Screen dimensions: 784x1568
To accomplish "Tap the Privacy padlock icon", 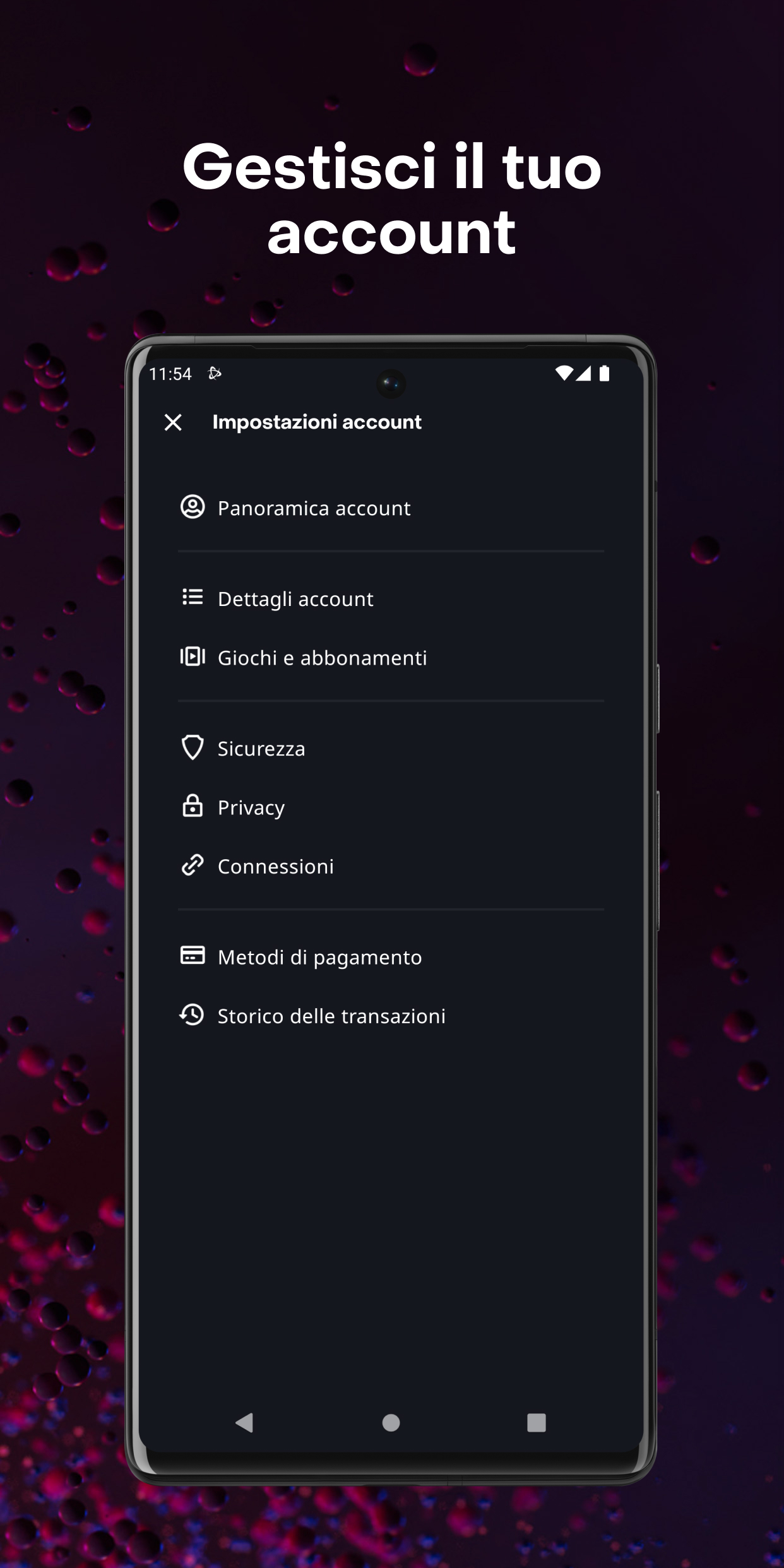I will tap(193, 806).
